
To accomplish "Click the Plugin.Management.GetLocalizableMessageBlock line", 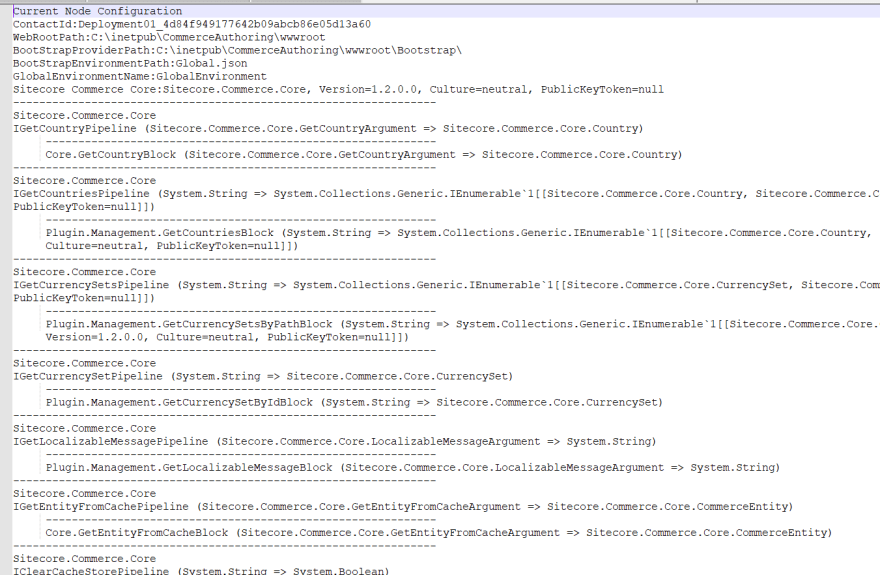I will [413, 467].
